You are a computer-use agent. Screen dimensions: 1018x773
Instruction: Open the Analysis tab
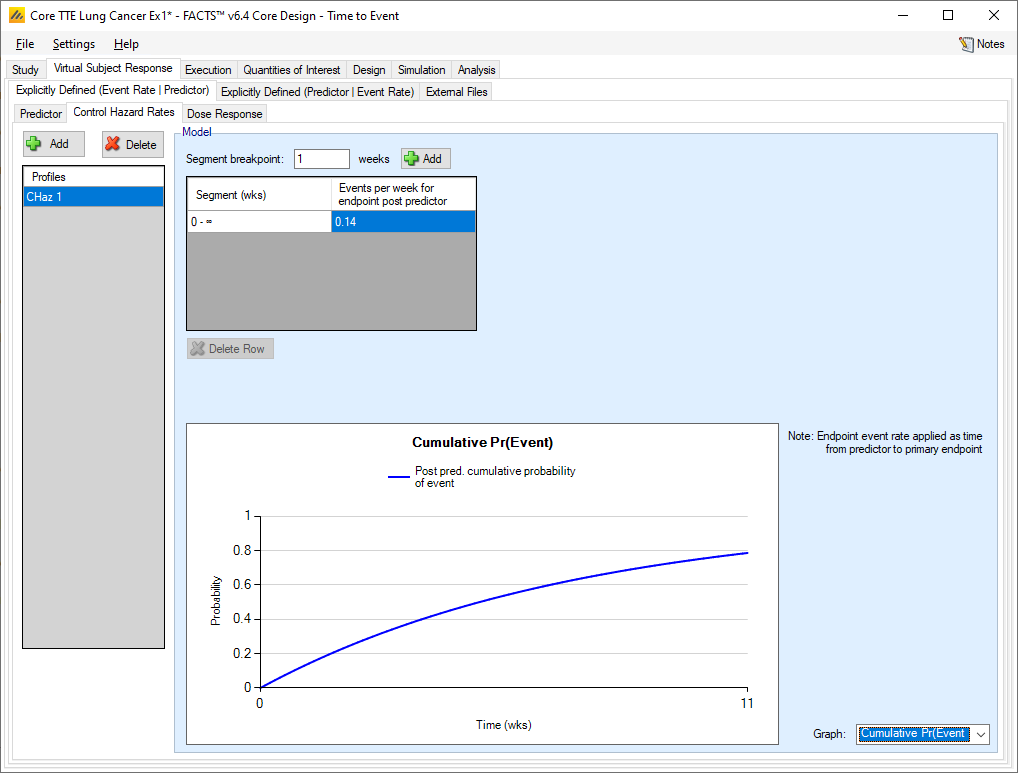[476, 70]
